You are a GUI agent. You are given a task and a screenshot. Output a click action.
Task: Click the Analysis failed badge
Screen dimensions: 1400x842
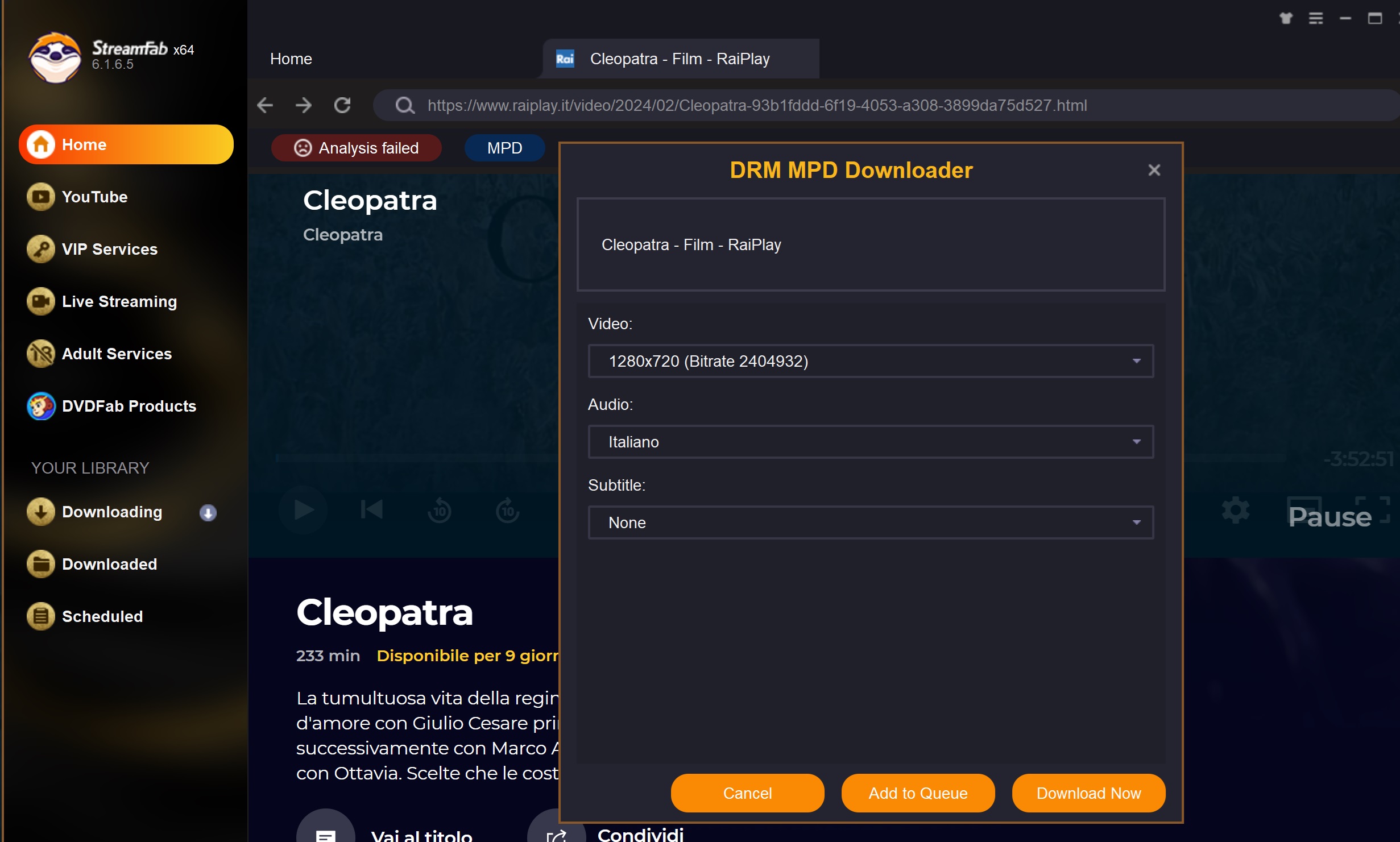(x=357, y=148)
